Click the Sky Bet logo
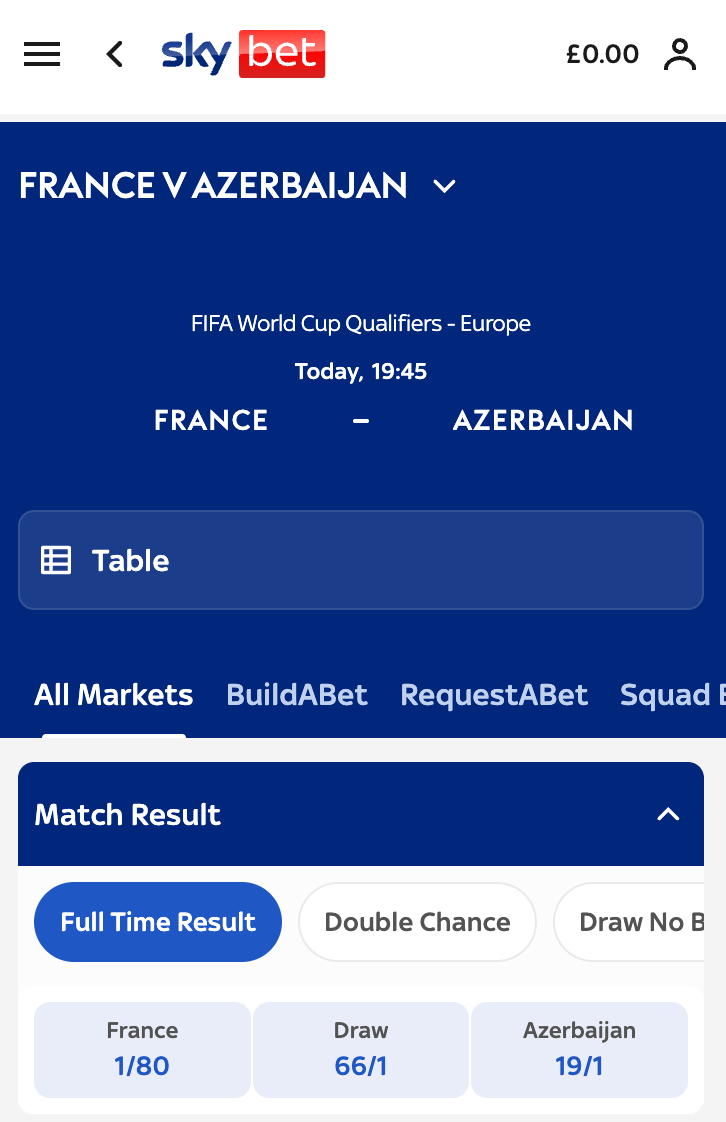 tap(243, 54)
